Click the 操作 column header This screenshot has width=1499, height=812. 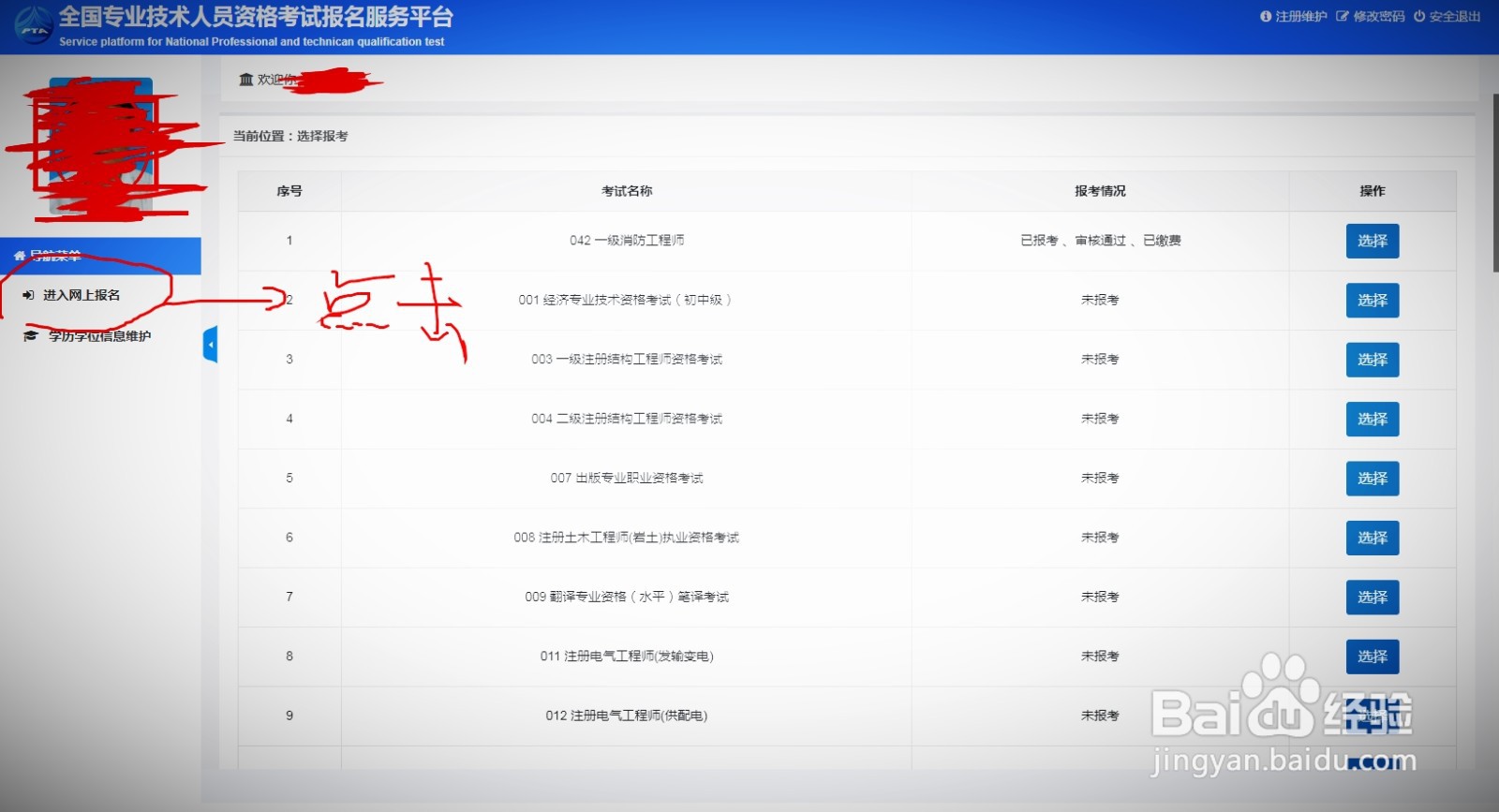pos(1373,191)
